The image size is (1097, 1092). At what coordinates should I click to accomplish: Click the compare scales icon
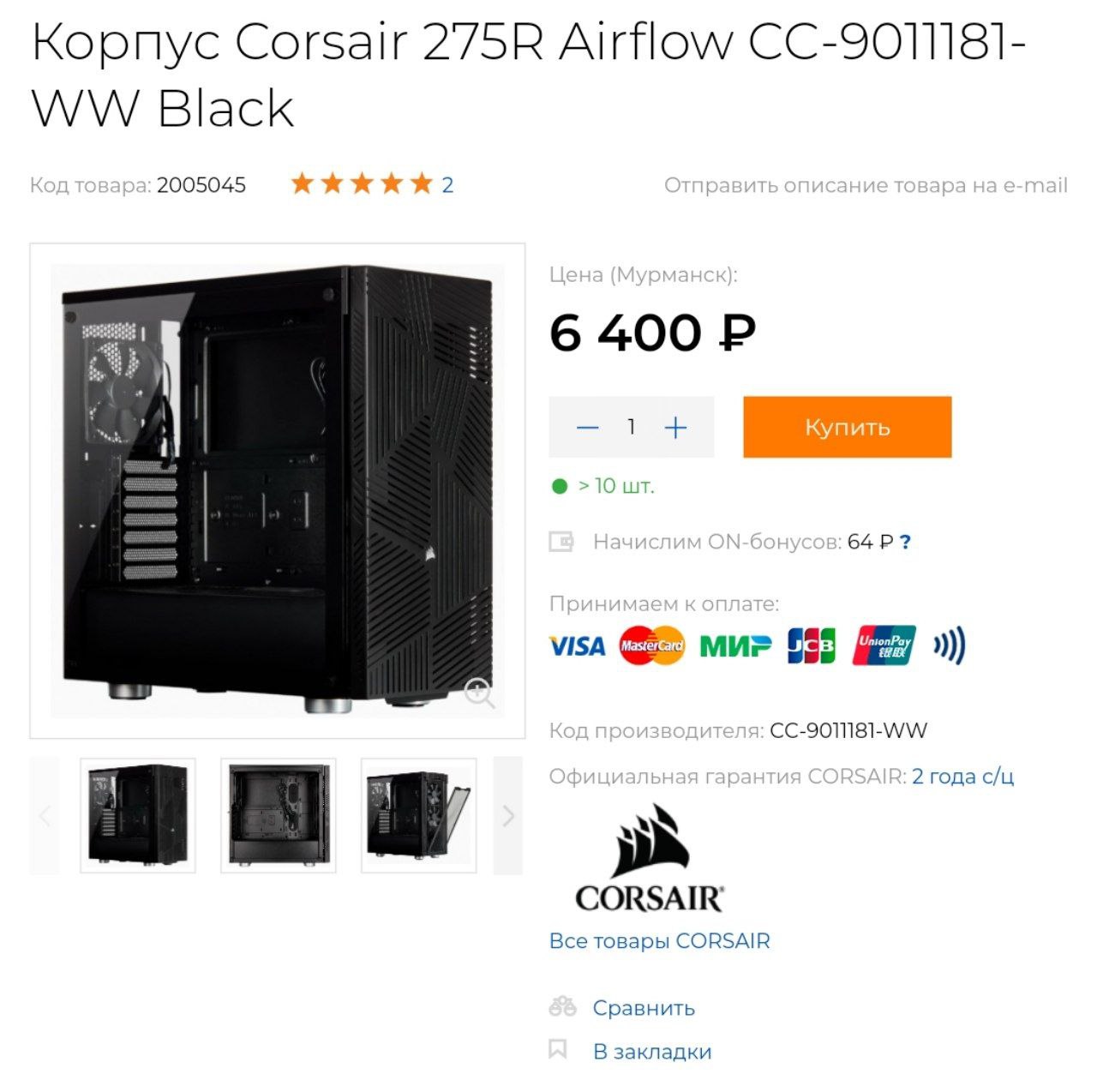[x=562, y=1006]
